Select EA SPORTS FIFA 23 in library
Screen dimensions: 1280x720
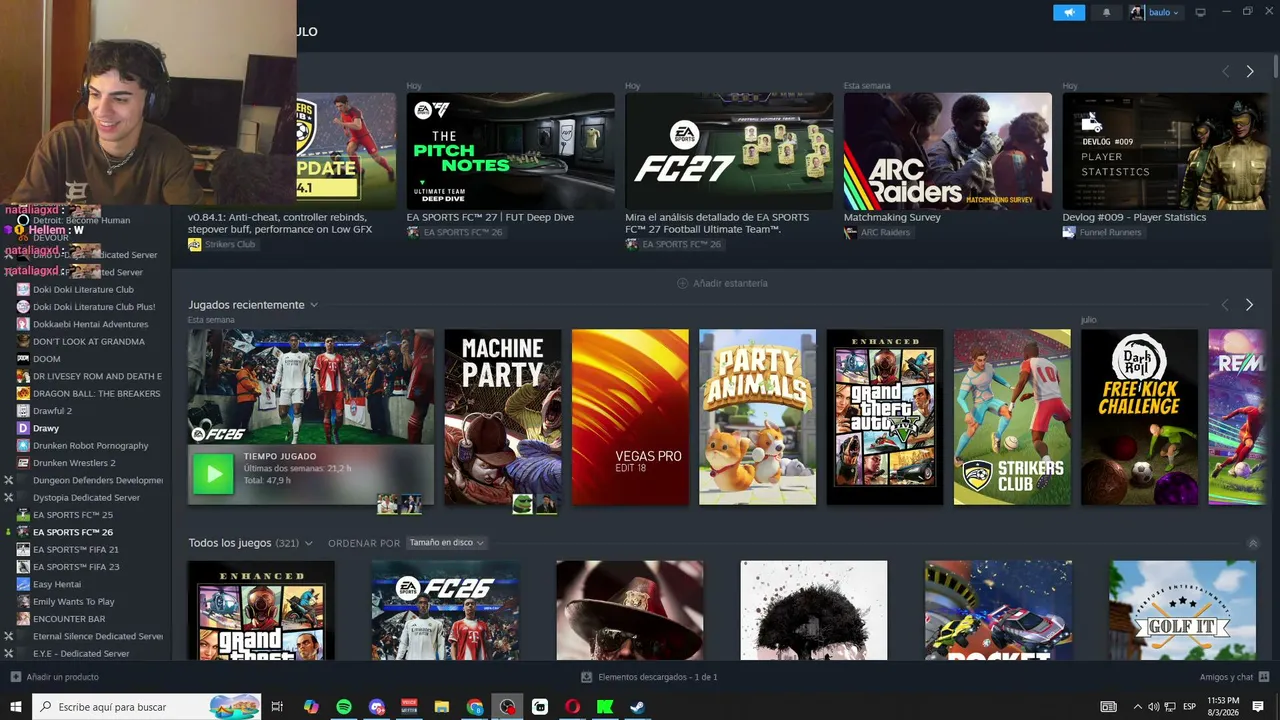pyautogui.click(x=75, y=567)
